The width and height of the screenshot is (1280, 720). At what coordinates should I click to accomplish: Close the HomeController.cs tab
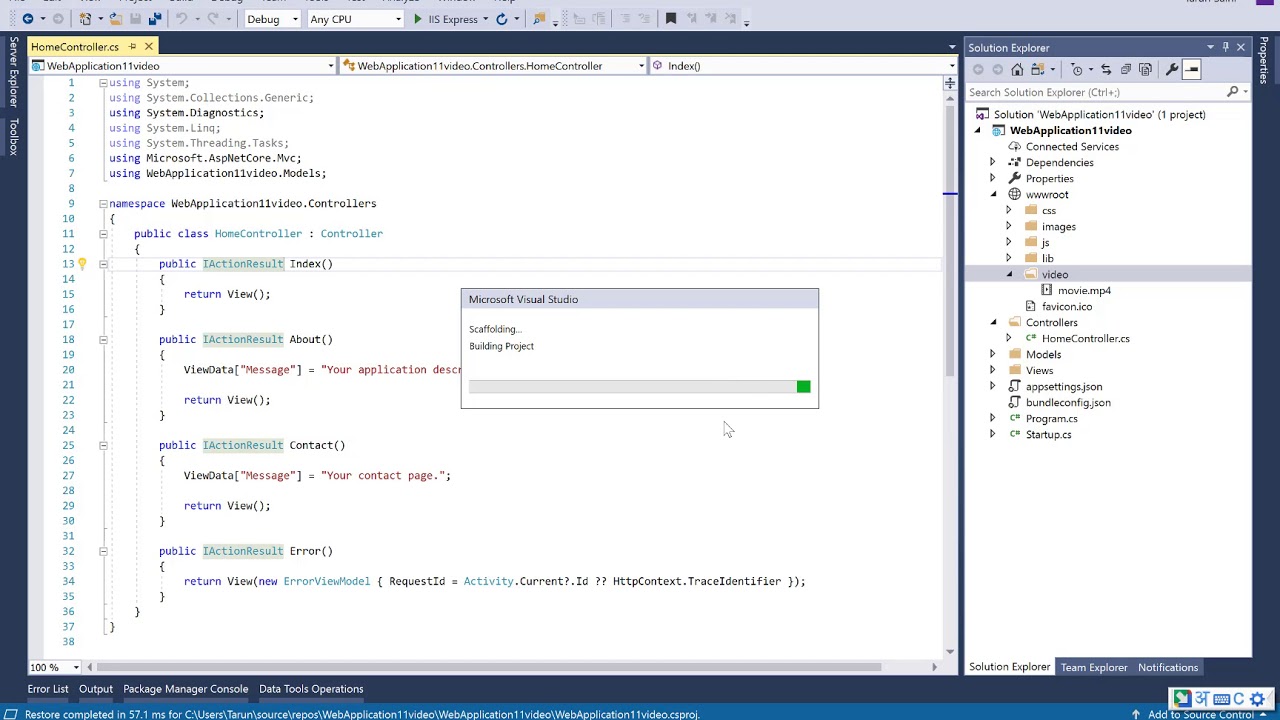pyautogui.click(x=148, y=47)
